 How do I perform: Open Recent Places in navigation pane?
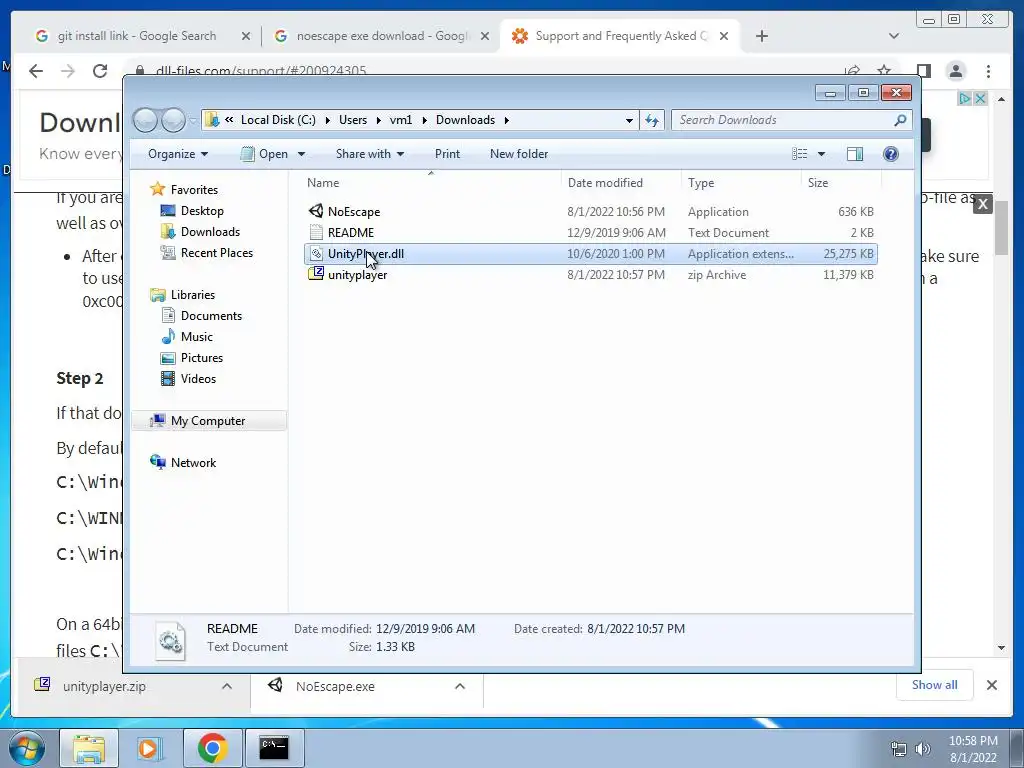click(216, 253)
